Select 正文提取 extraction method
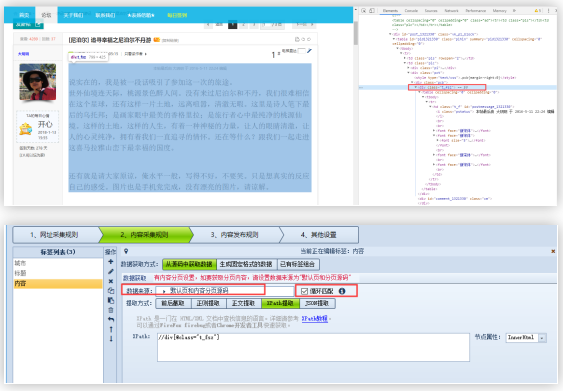Image resolution: width=563 pixels, height=391 pixels. pos(244,303)
